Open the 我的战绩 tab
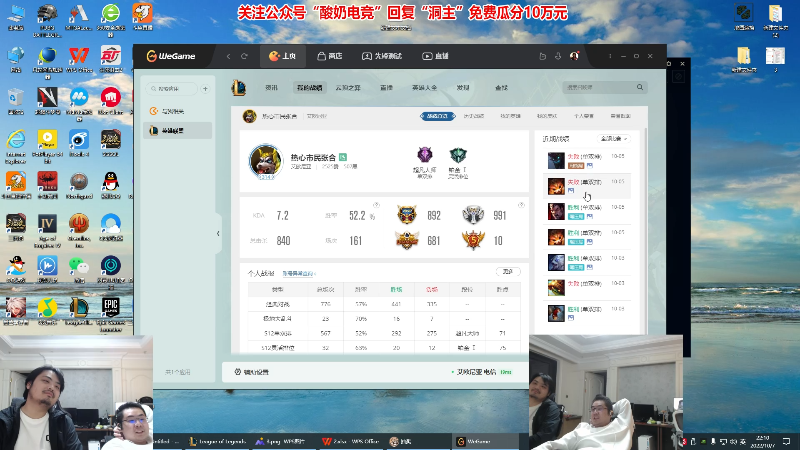Screen dimensions: 800x450 [x=310, y=88]
